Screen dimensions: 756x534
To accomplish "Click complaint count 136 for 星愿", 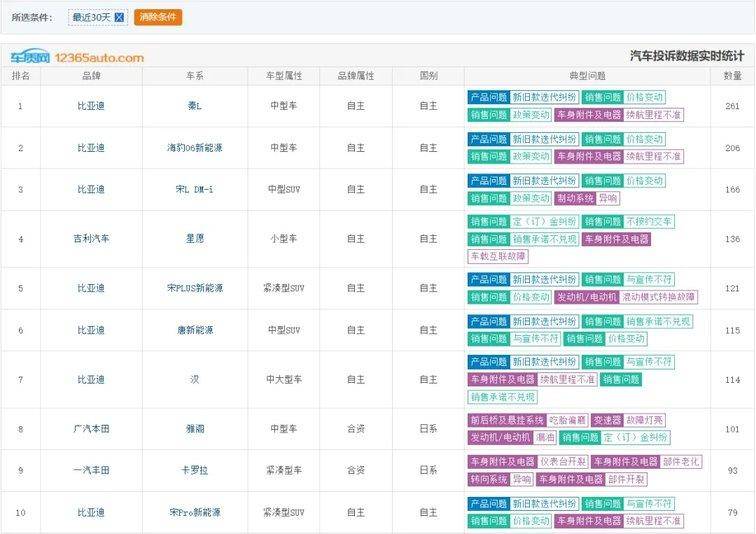I will [x=732, y=239].
